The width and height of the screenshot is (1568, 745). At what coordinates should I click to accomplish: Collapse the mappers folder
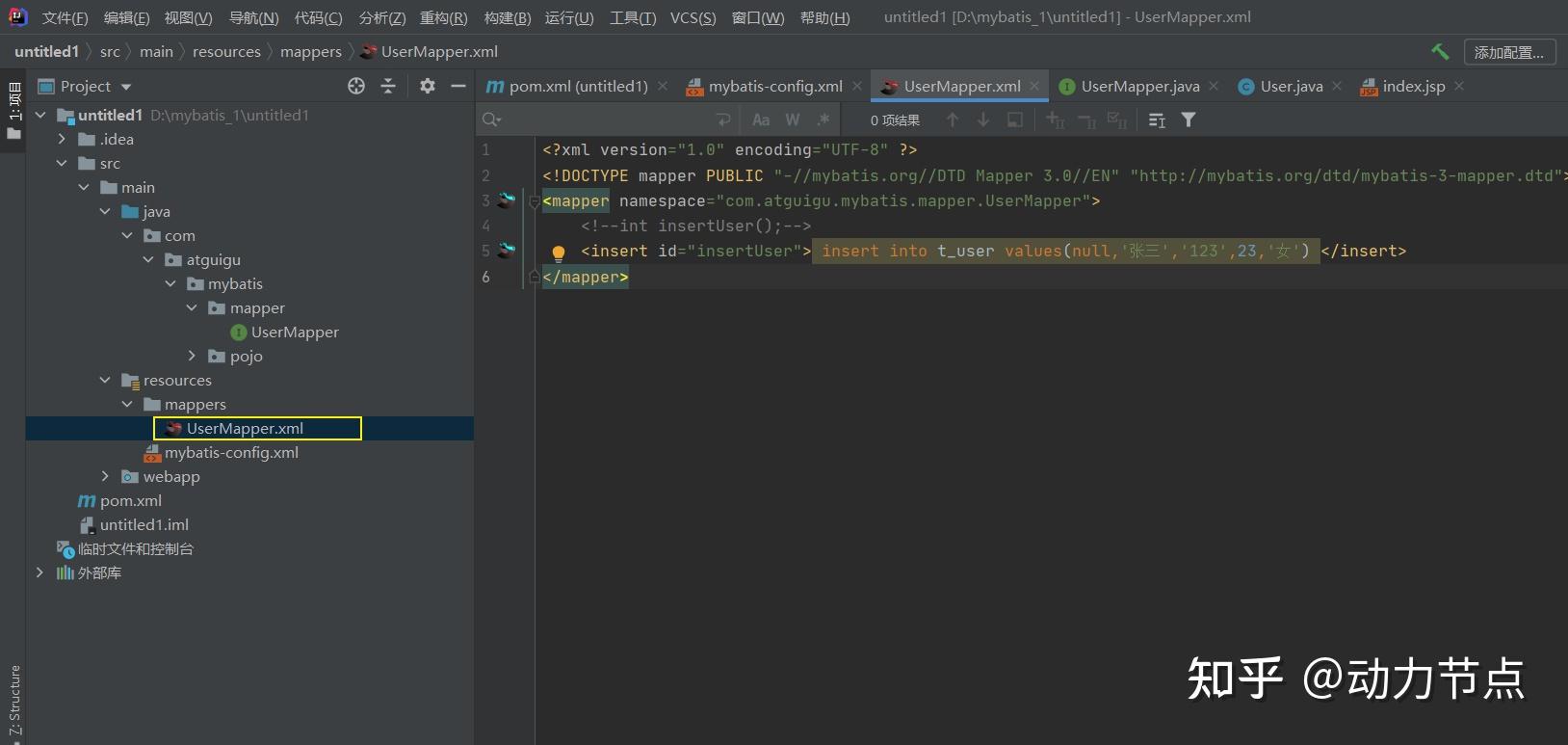click(x=127, y=404)
